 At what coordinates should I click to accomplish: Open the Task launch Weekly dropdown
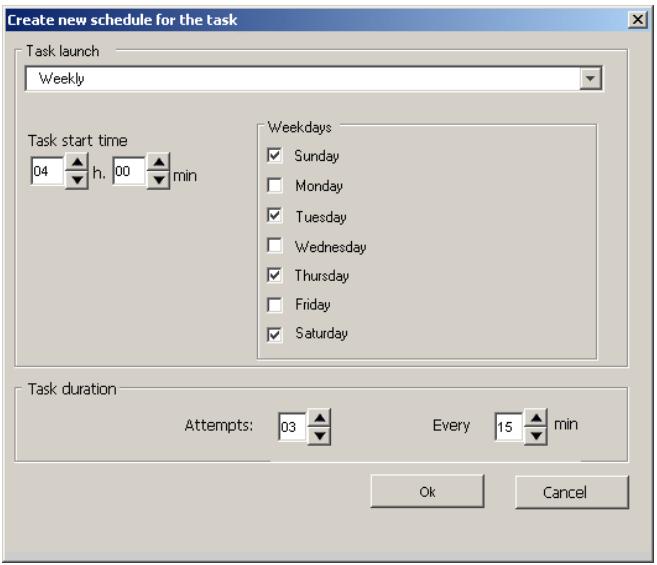590,78
